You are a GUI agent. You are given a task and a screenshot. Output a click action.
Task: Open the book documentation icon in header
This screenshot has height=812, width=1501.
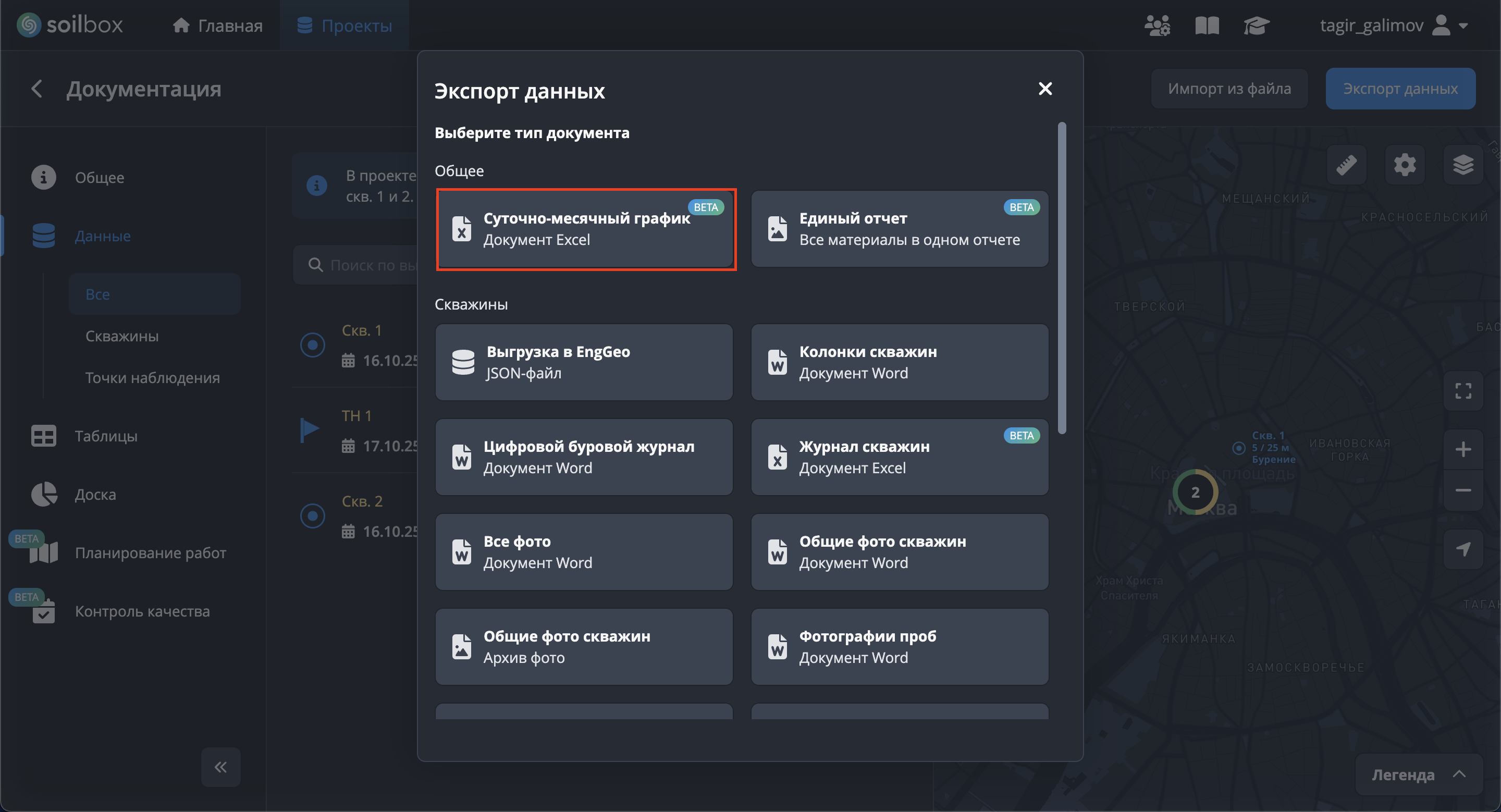click(1207, 26)
